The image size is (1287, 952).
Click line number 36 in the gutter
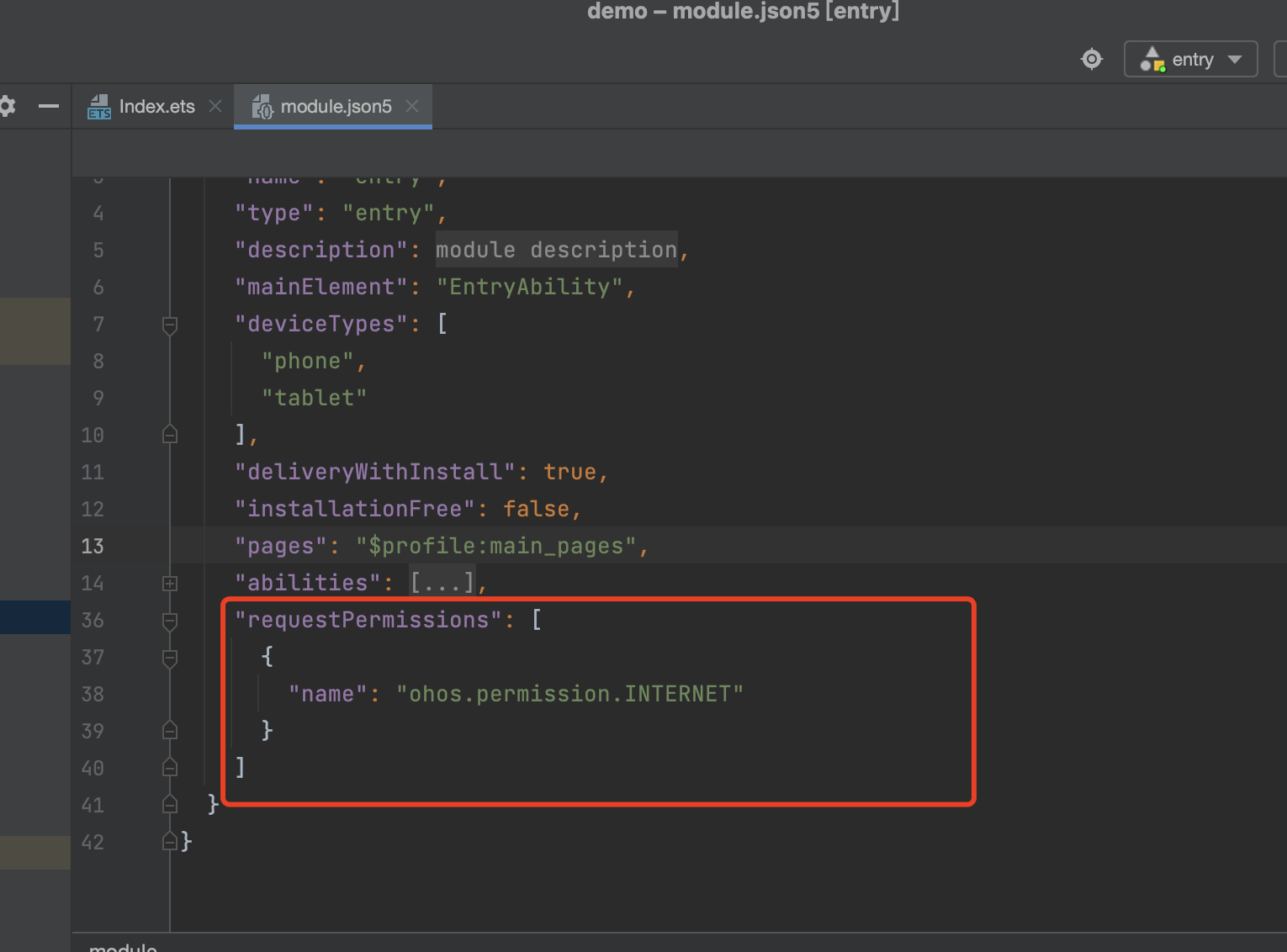[x=93, y=620]
